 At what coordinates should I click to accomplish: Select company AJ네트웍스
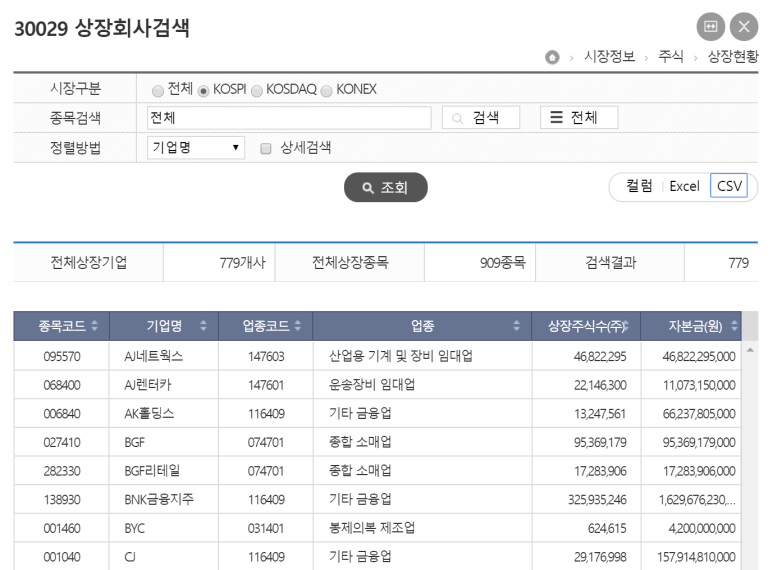[x=153, y=356]
